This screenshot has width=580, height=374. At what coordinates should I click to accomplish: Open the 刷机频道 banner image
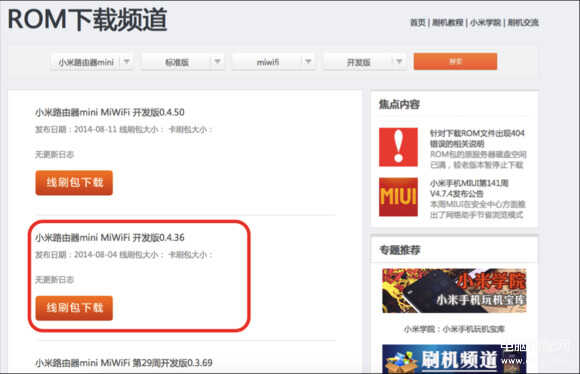(454, 359)
